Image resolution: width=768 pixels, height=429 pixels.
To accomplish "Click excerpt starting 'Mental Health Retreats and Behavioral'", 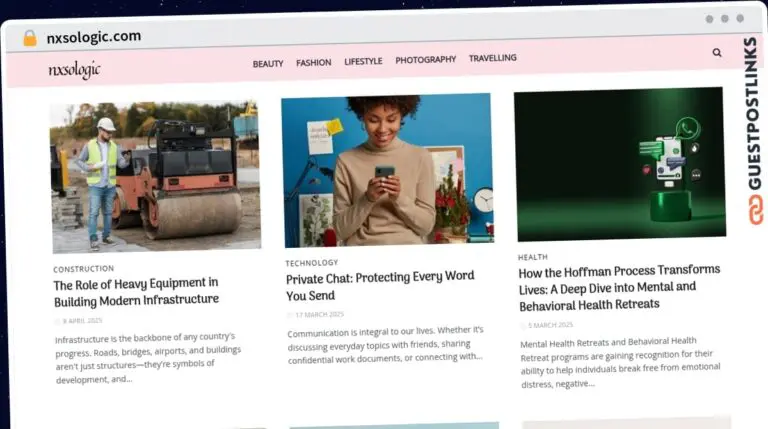I will coord(620,362).
